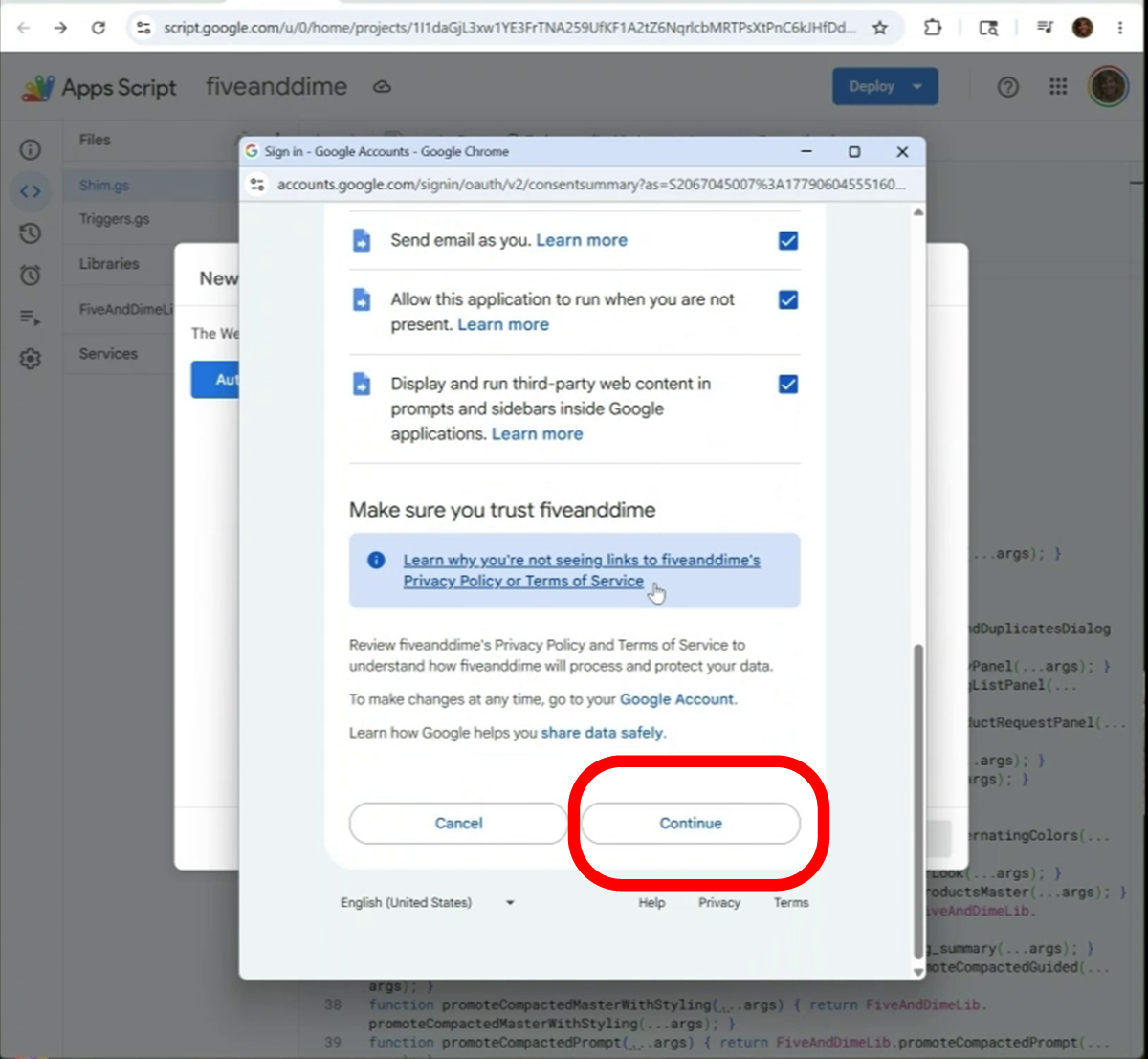Open the share data safely link

(603, 733)
